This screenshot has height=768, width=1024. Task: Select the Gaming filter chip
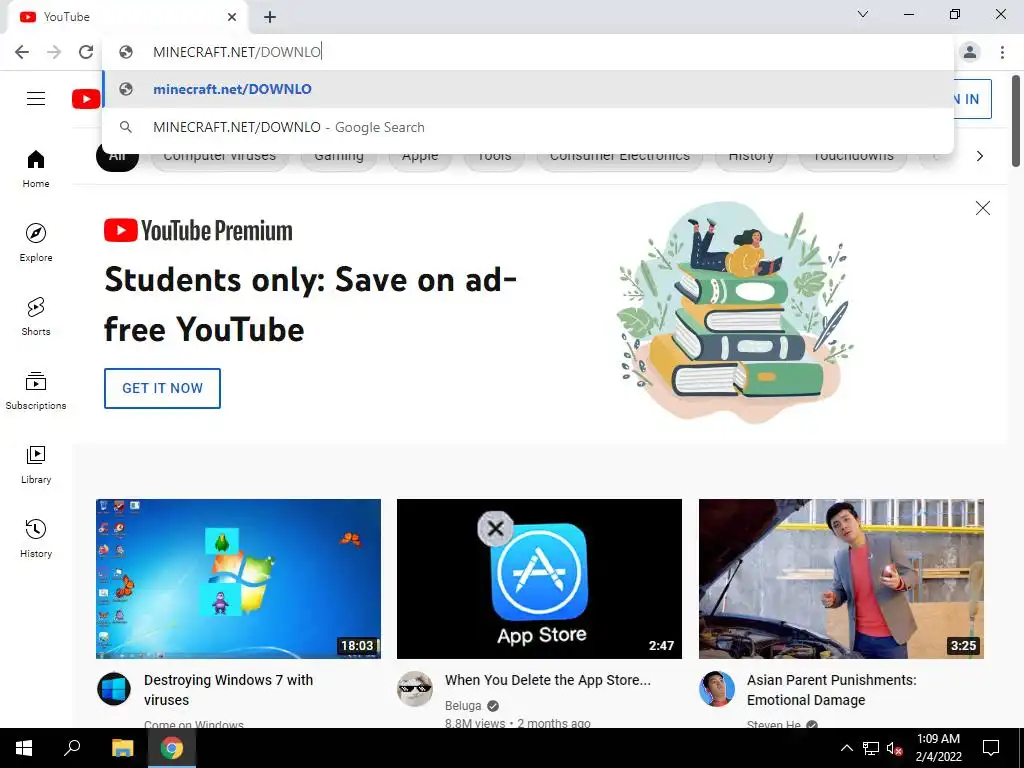339,160
